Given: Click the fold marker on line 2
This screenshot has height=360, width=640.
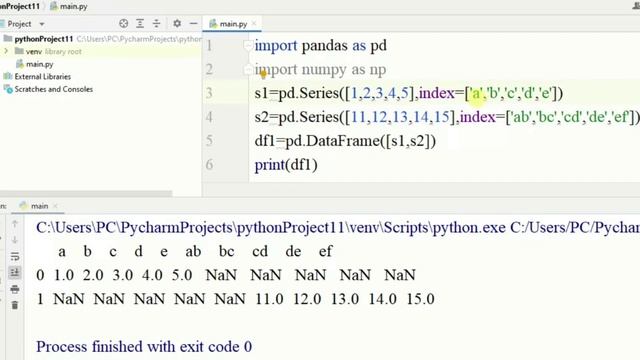Looking at the screenshot, I should pyautogui.click(x=248, y=69).
